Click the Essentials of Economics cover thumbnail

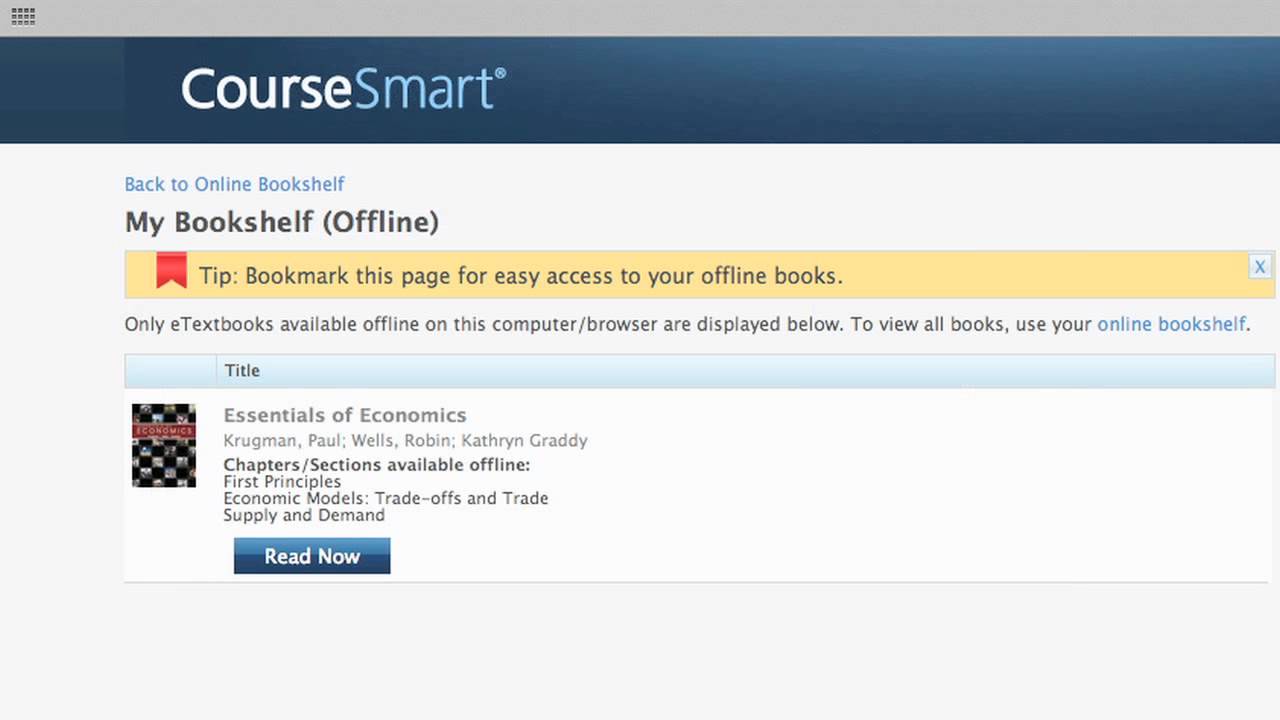coord(164,445)
